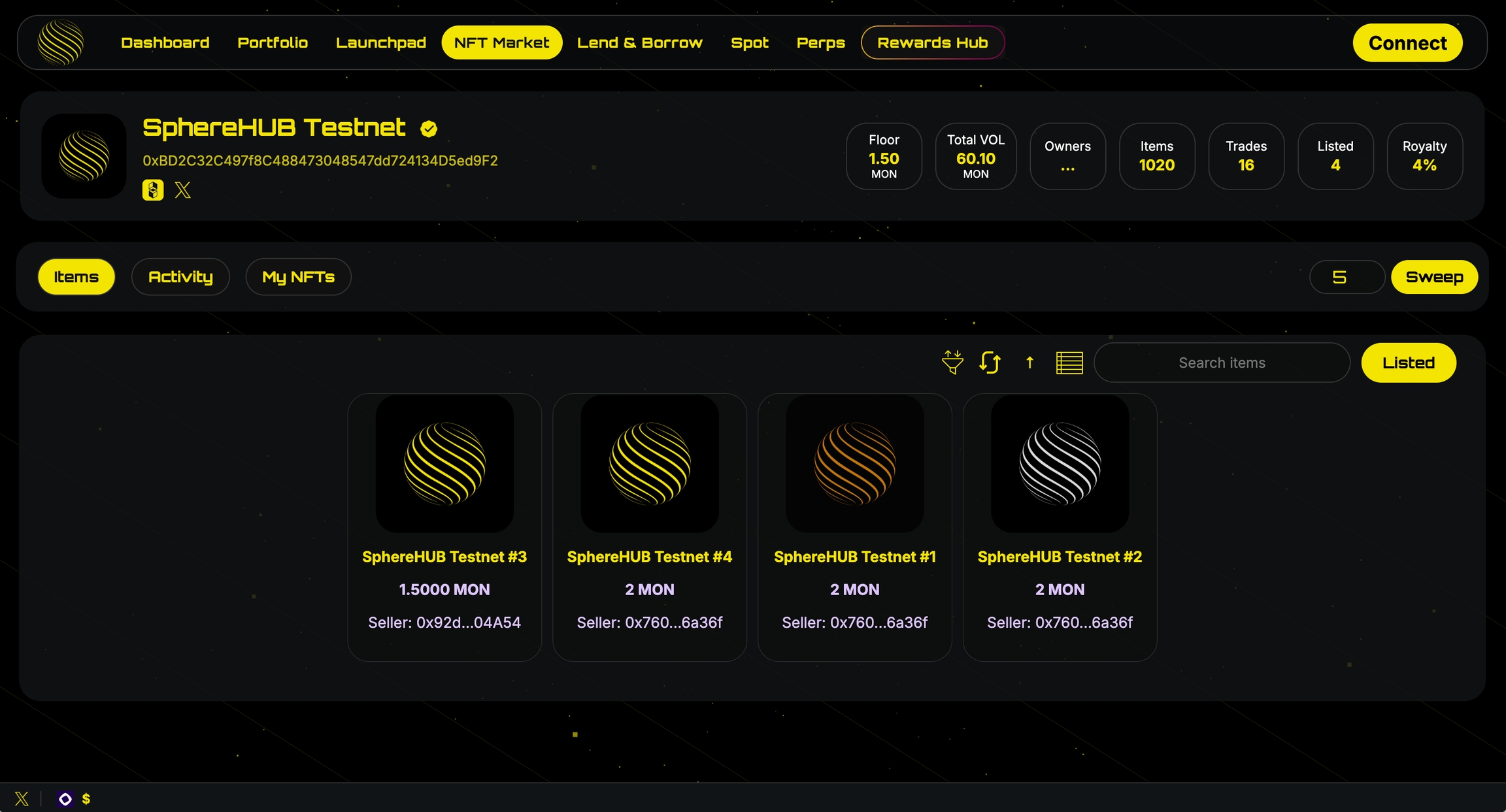Open the Rewards Hub page

(x=932, y=42)
